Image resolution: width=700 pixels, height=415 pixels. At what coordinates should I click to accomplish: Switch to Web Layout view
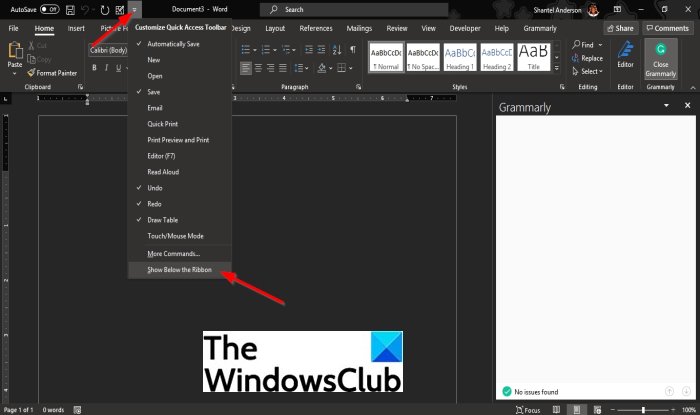(597, 410)
